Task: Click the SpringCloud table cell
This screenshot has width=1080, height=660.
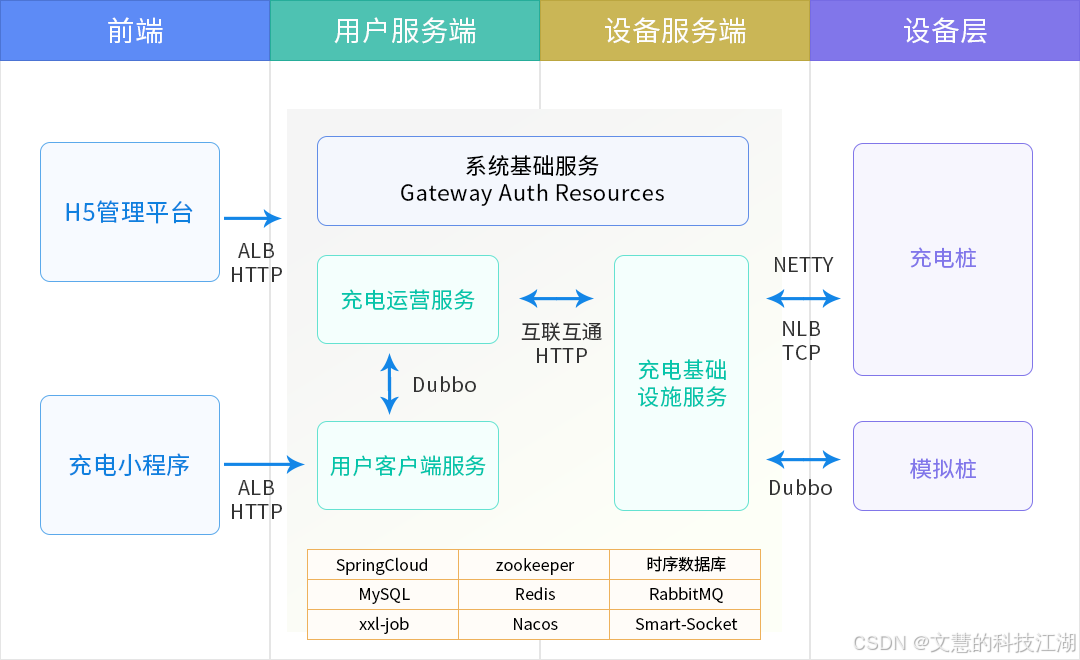Action: pos(383,565)
